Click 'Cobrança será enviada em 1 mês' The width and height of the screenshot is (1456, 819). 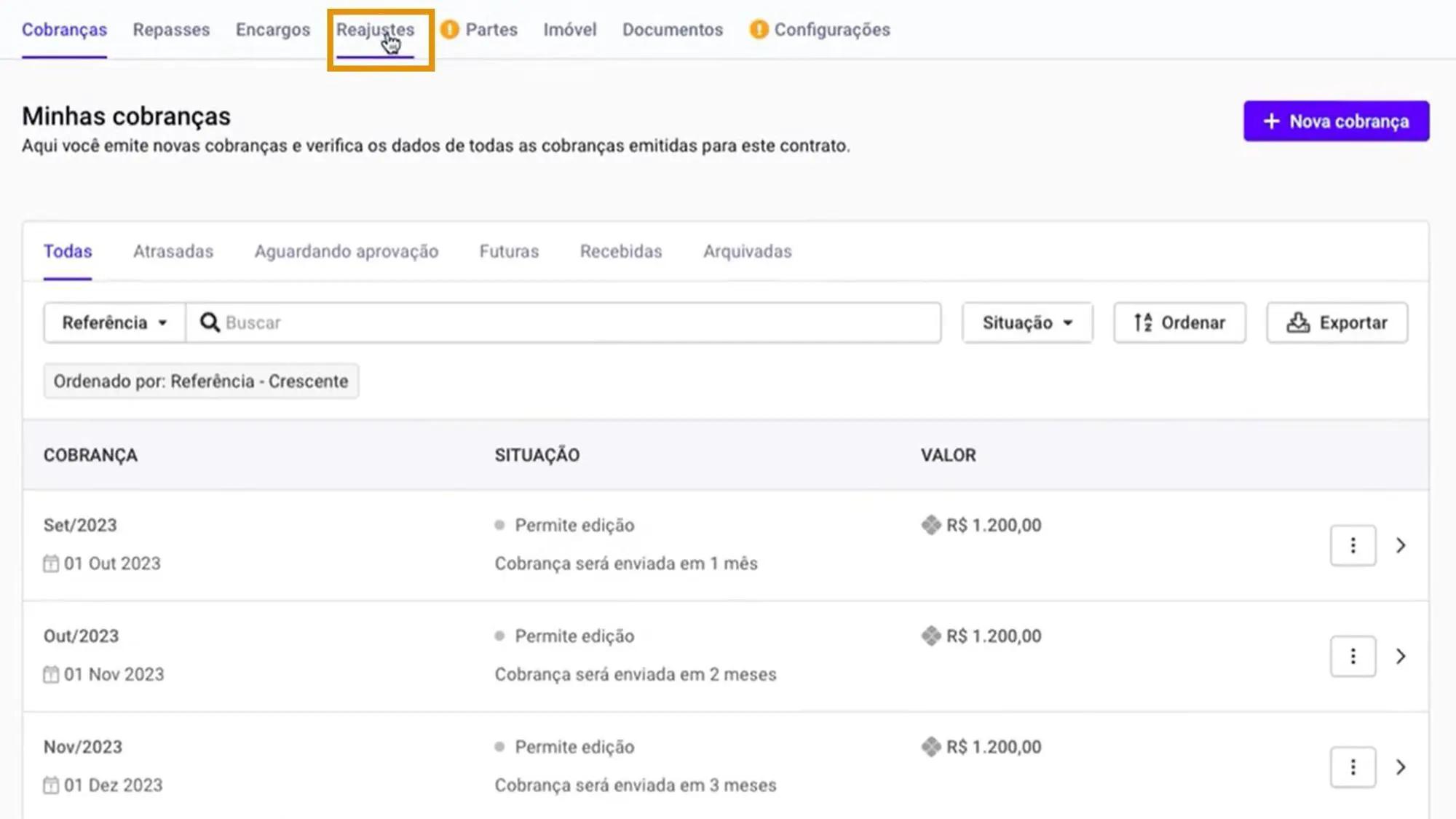(626, 563)
